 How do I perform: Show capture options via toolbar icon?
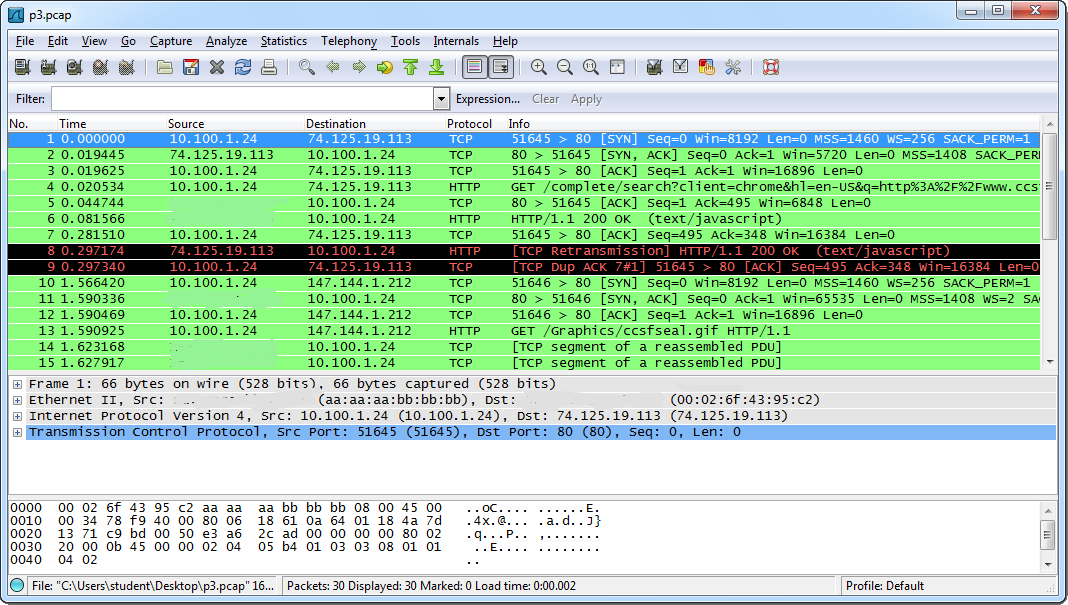coord(48,67)
